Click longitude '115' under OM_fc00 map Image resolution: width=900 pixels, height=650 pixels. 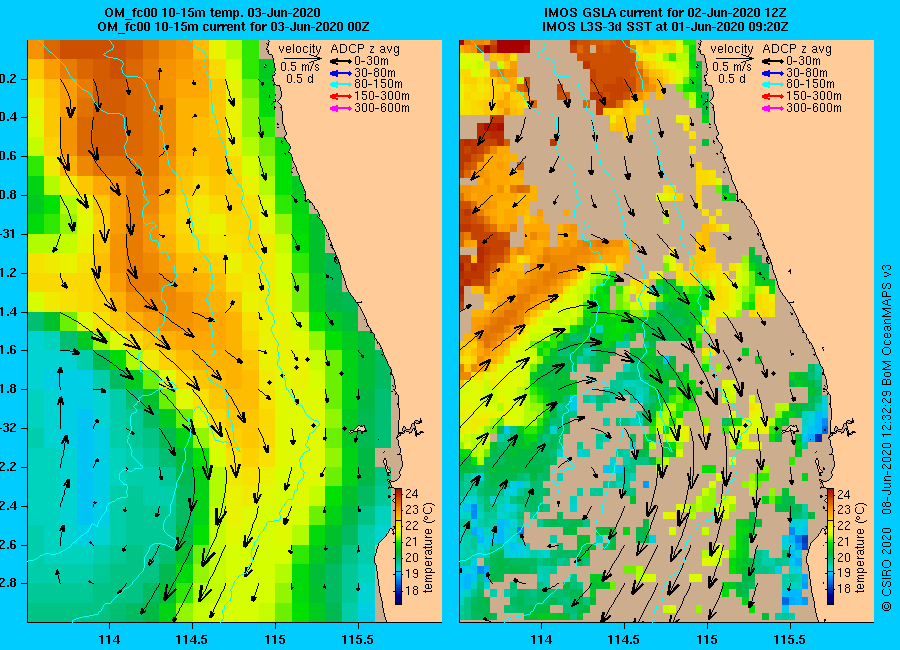coord(275,640)
